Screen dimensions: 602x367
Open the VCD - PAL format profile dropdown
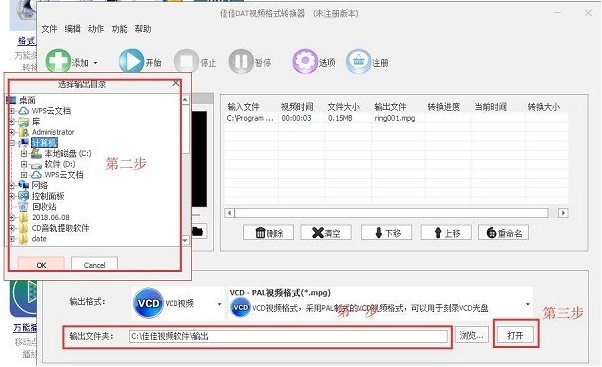click(x=528, y=304)
